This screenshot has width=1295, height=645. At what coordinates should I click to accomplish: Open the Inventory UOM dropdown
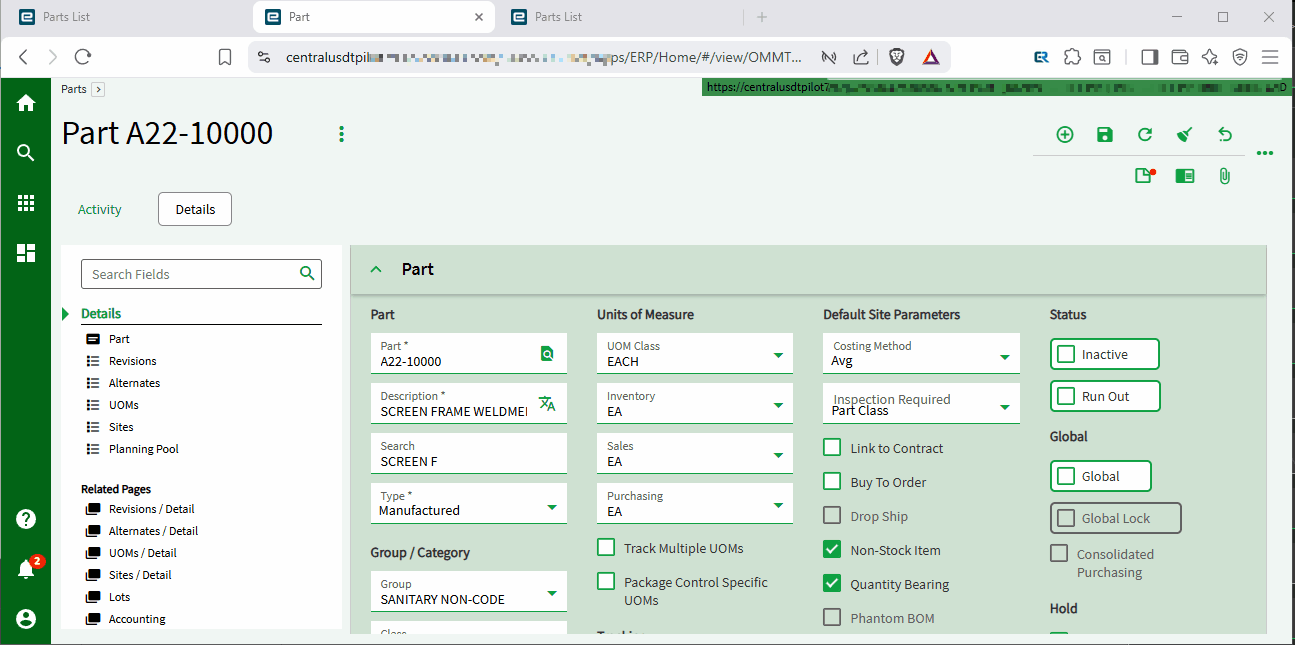point(695,403)
